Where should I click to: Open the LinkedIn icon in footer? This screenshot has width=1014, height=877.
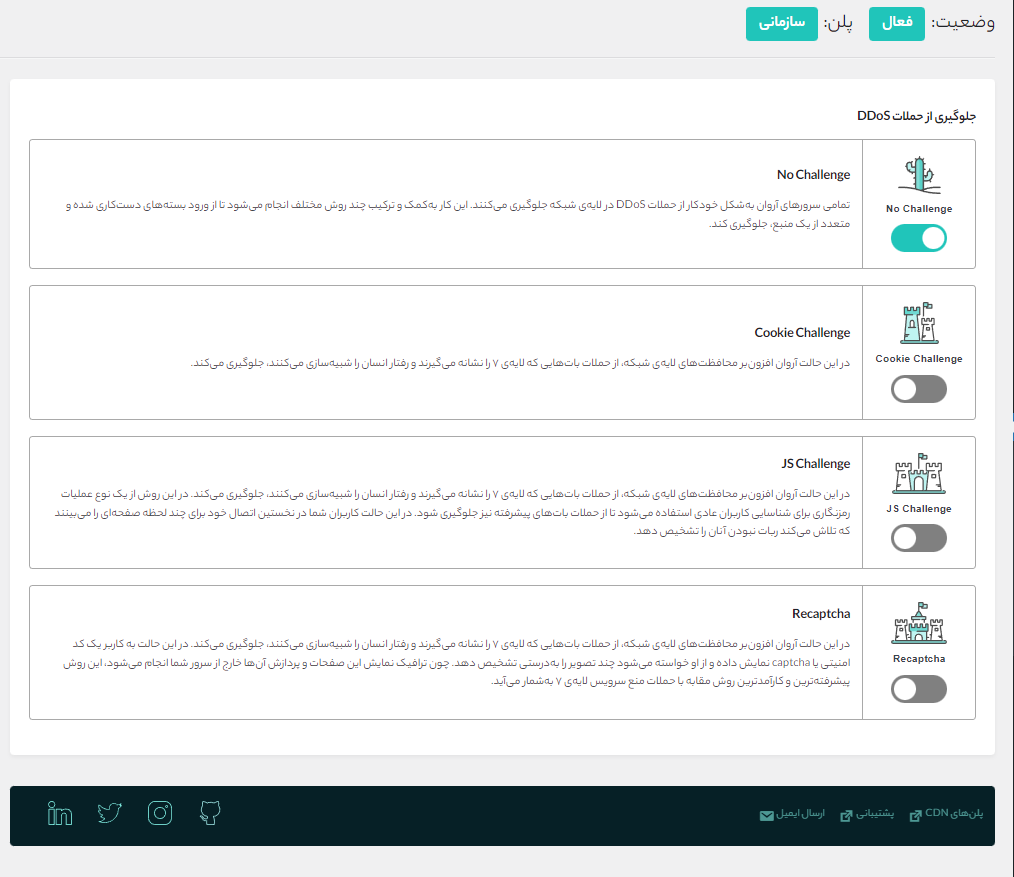tap(60, 813)
